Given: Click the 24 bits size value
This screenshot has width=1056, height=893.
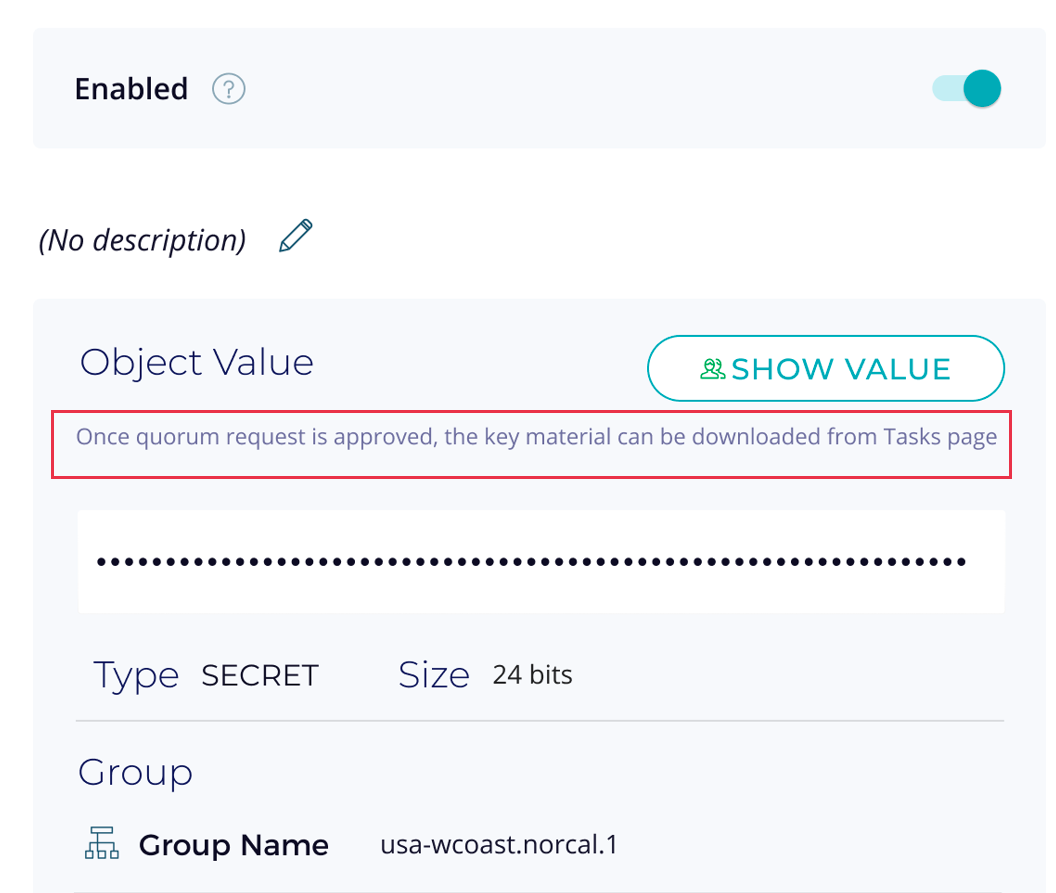Looking at the screenshot, I should [532, 675].
